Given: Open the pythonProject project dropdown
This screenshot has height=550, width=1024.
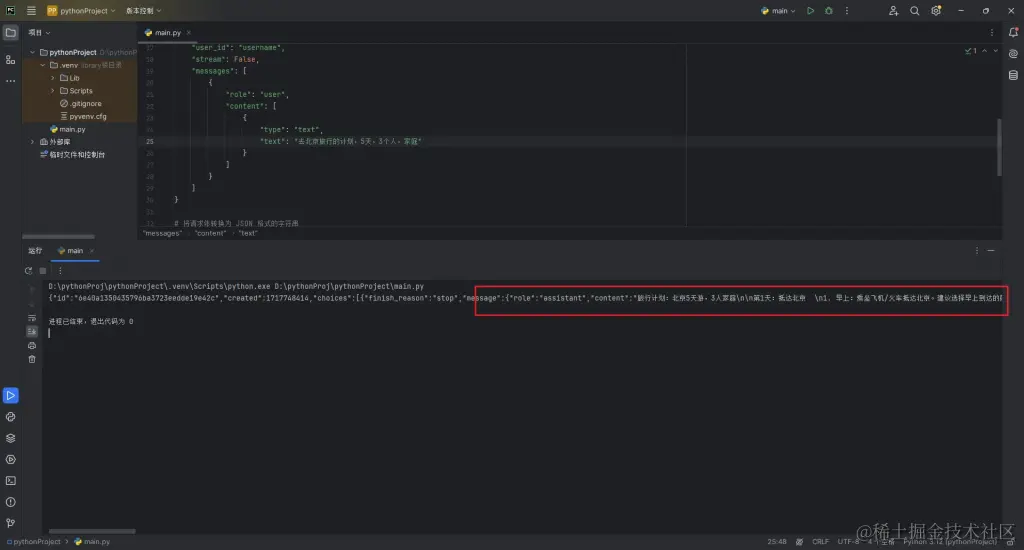Looking at the screenshot, I should (x=80, y=10).
